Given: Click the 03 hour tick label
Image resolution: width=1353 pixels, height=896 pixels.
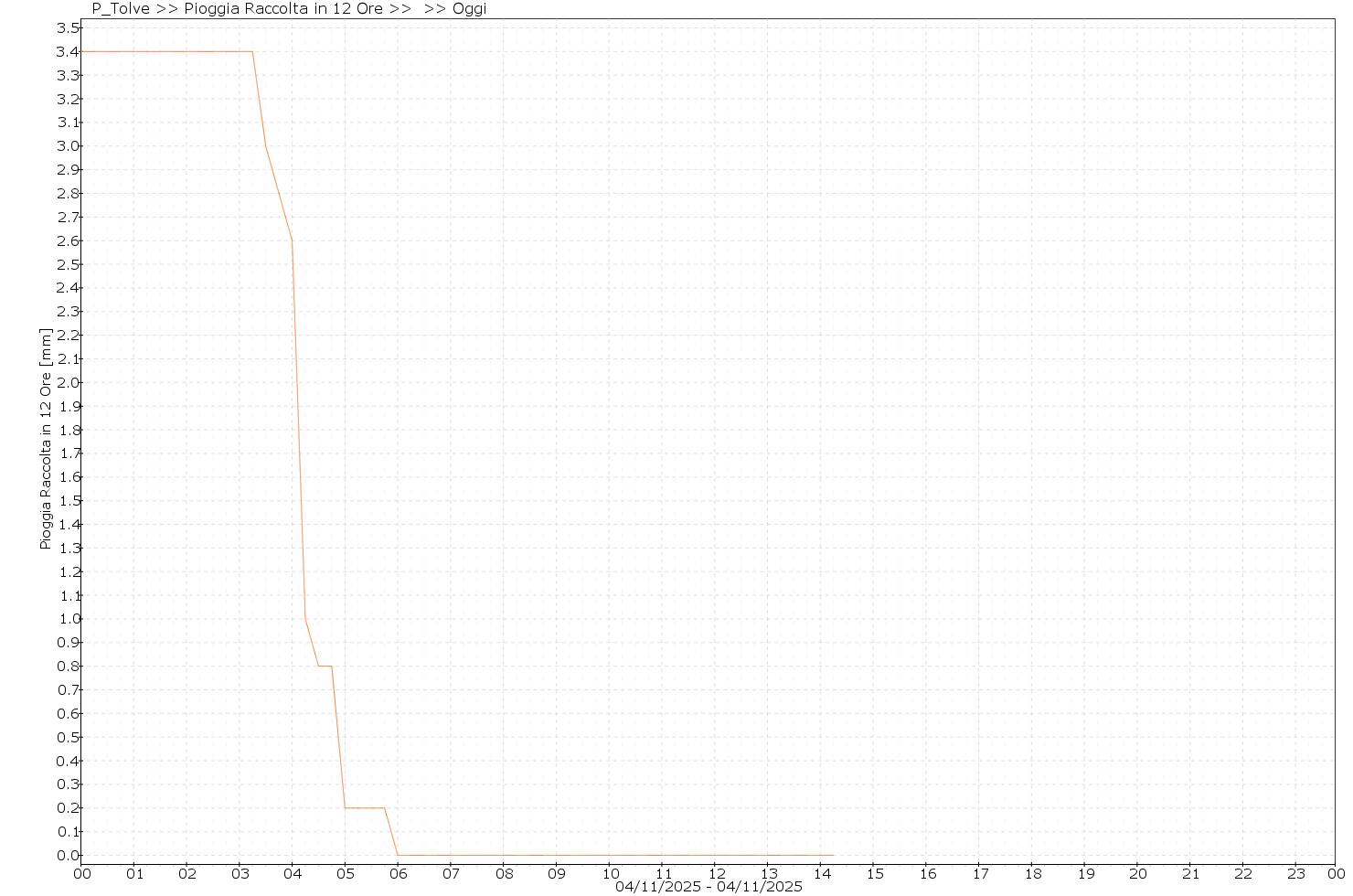Looking at the screenshot, I should 240,874.
